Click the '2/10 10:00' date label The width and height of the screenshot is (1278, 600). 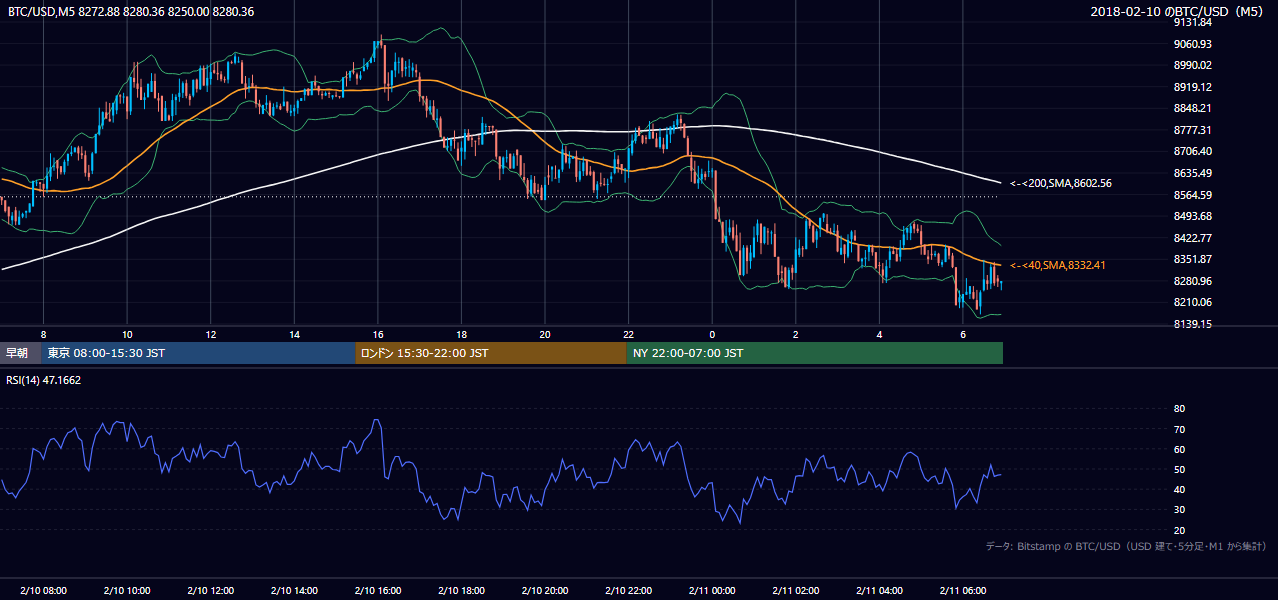pyautogui.click(x=127, y=591)
